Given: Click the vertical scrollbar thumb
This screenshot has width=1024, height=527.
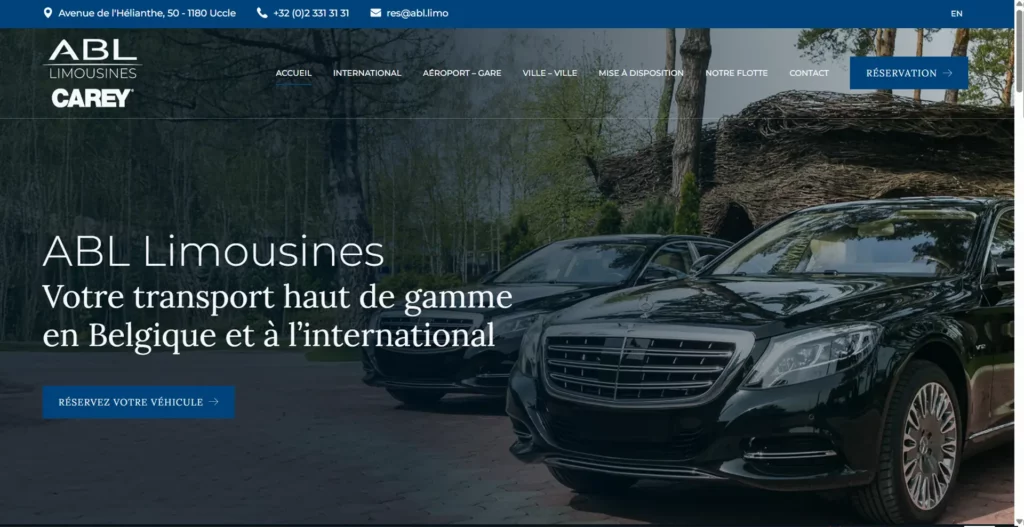Looking at the screenshot, I should click(x=1018, y=50).
